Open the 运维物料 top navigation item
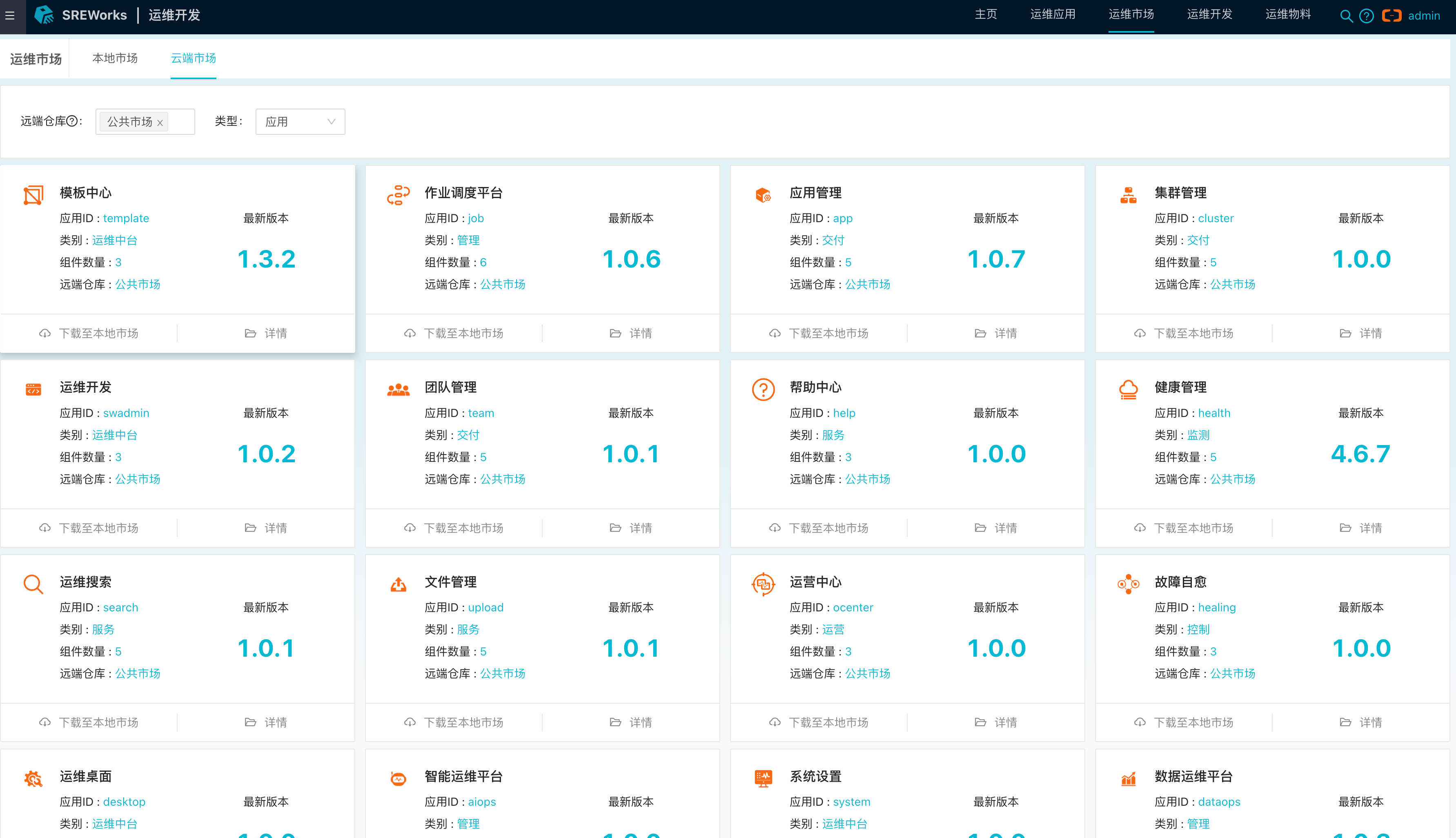Image resolution: width=1456 pixels, height=838 pixels. [x=1287, y=14]
